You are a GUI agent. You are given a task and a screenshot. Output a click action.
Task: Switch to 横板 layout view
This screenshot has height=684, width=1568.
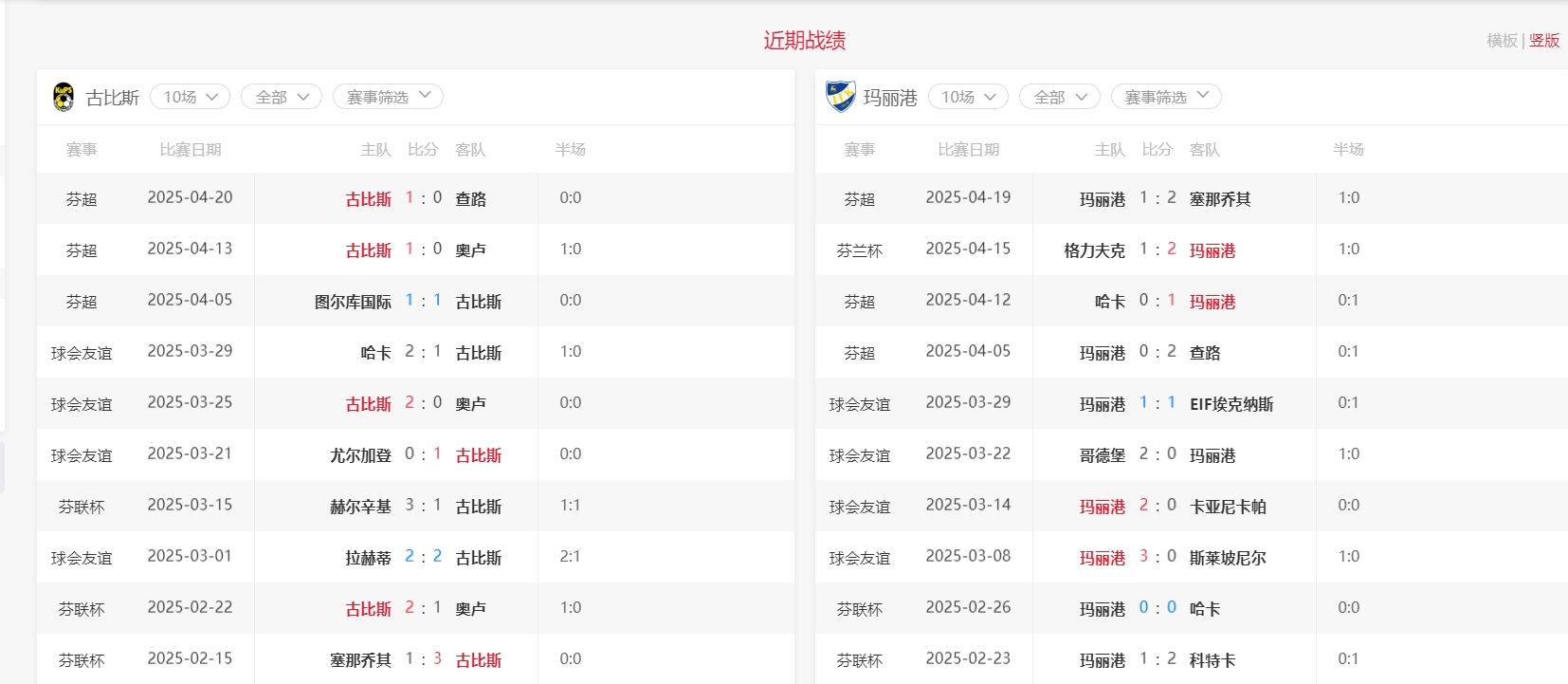point(1502,41)
